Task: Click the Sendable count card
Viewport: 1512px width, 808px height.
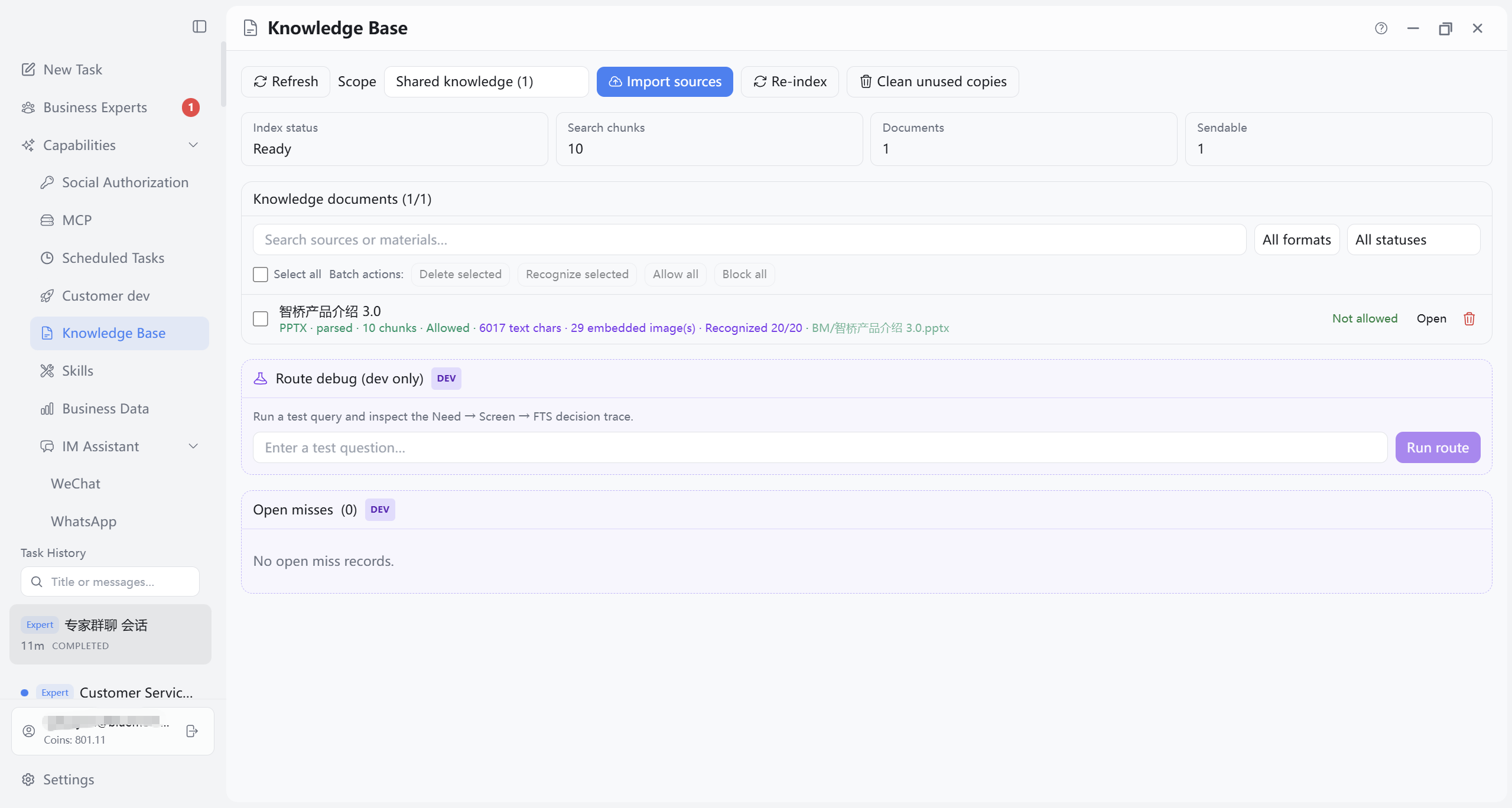Action: (1338, 139)
